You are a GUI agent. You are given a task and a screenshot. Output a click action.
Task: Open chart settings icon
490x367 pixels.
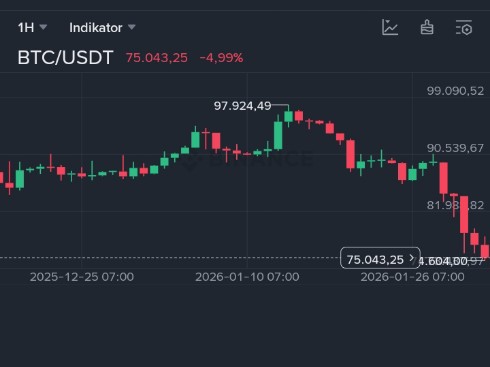464,27
